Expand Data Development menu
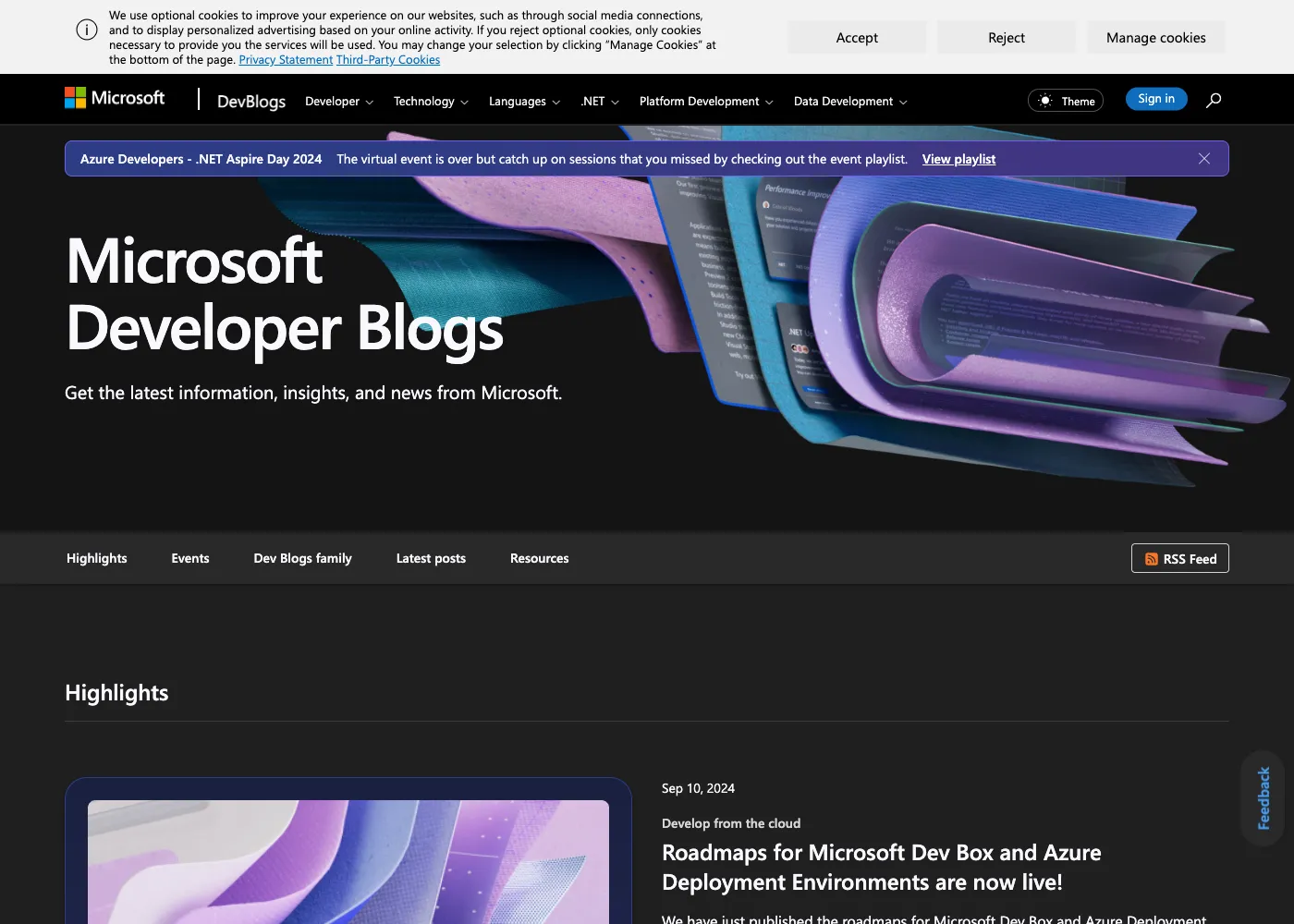This screenshot has width=1294, height=924. pyautogui.click(x=850, y=102)
